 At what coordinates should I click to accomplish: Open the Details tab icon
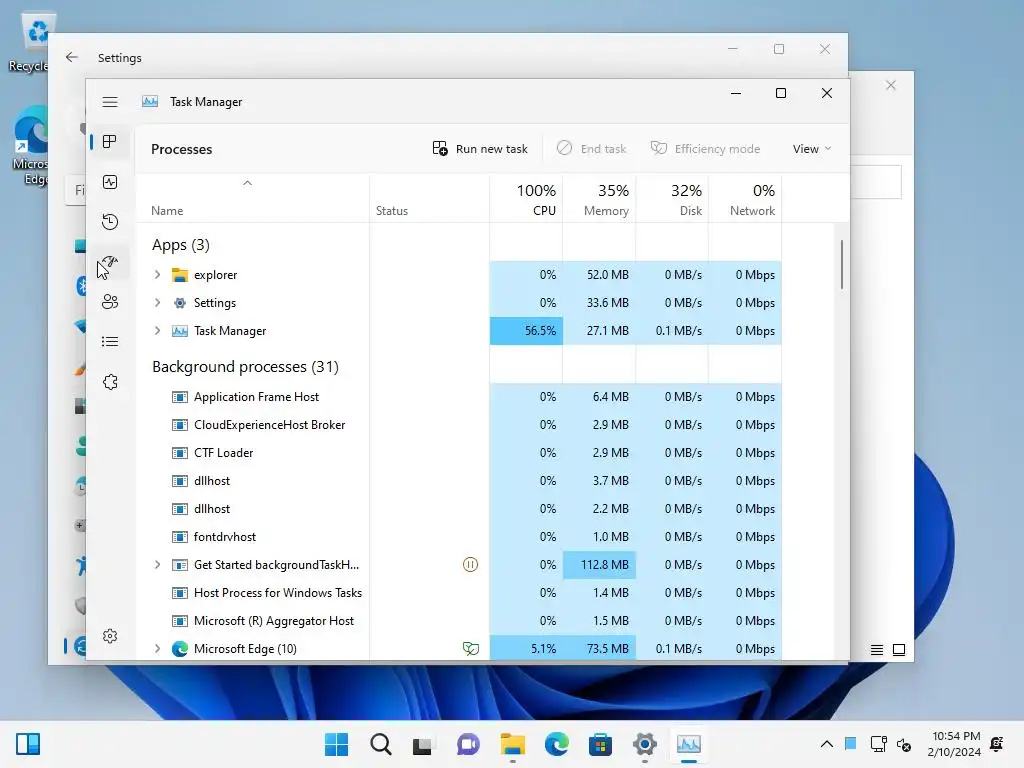click(110, 342)
